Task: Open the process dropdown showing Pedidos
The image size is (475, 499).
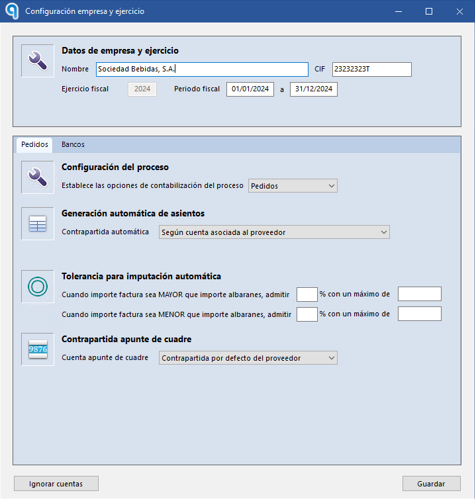Action: tap(293, 186)
